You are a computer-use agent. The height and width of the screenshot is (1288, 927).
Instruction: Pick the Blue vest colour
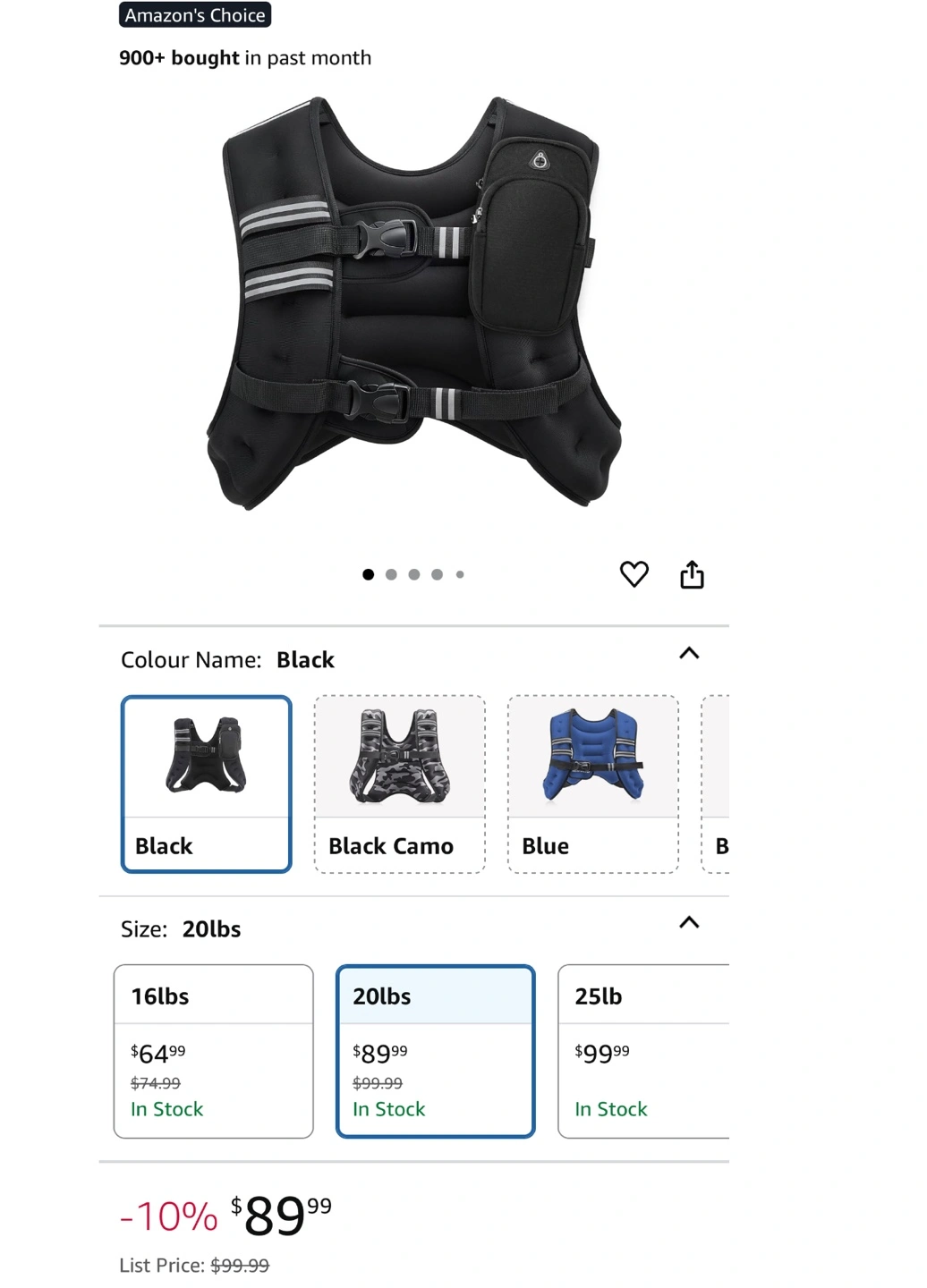[x=593, y=784]
